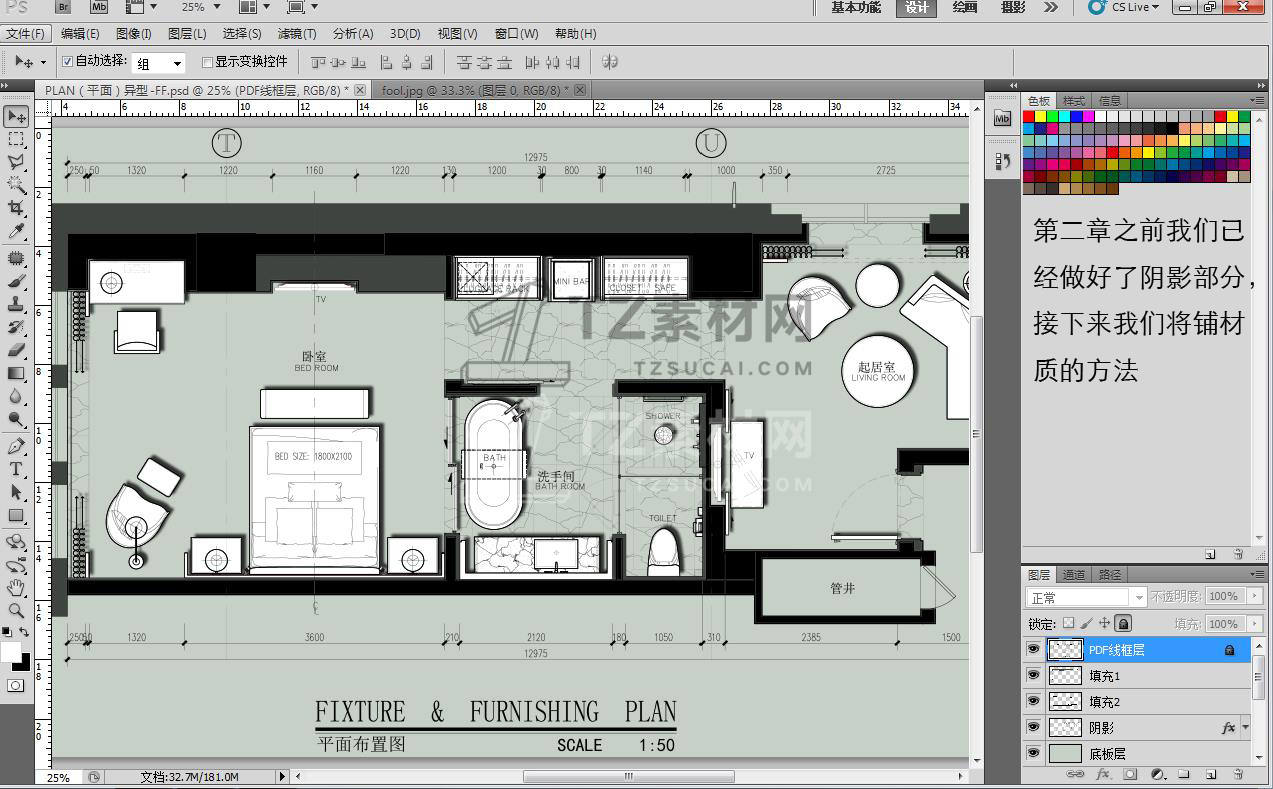Switch to the 通道 tab
1273x789 pixels.
tap(1074, 575)
